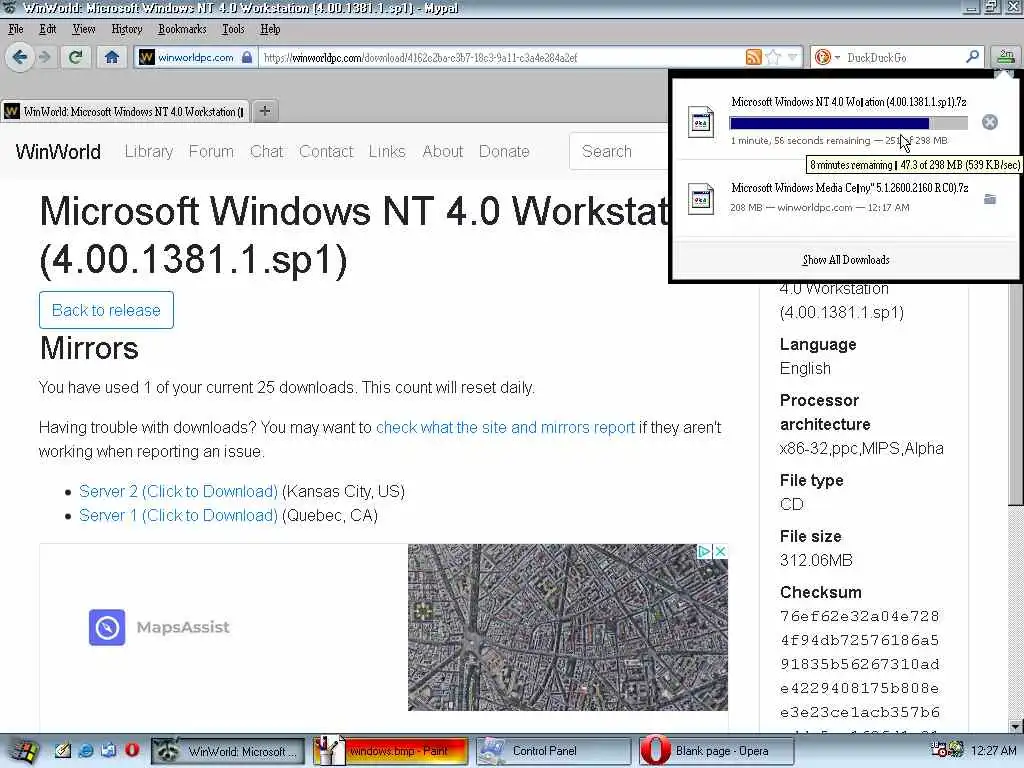Open the Forum nav link
The width and height of the screenshot is (1024, 768).
click(x=211, y=152)
